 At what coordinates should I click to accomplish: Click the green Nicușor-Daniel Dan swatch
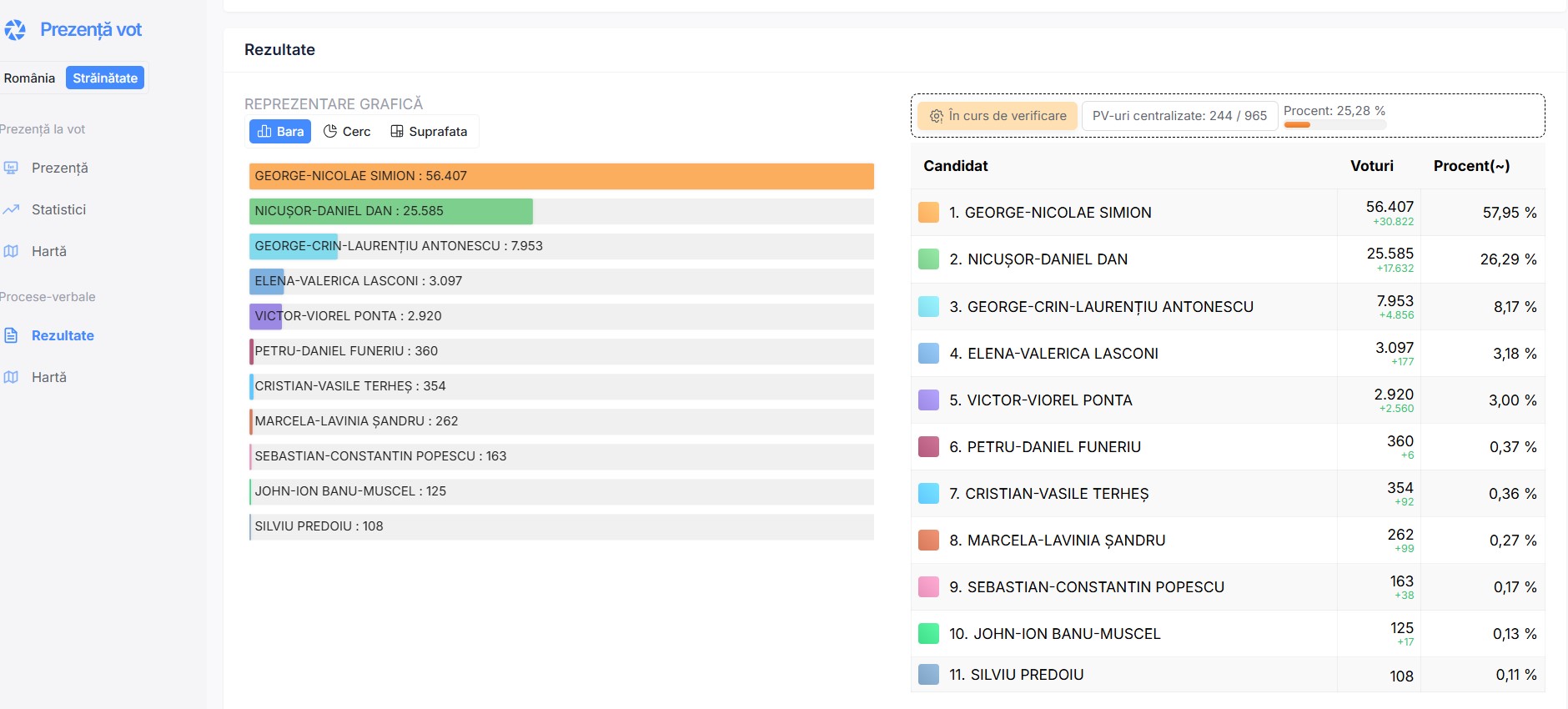coord(928,259)
